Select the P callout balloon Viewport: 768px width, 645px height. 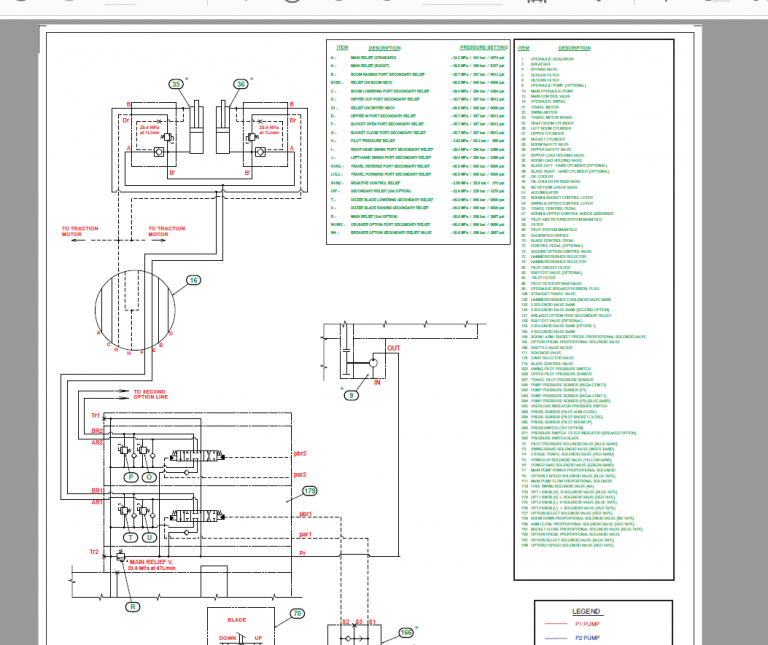(130, 478)
